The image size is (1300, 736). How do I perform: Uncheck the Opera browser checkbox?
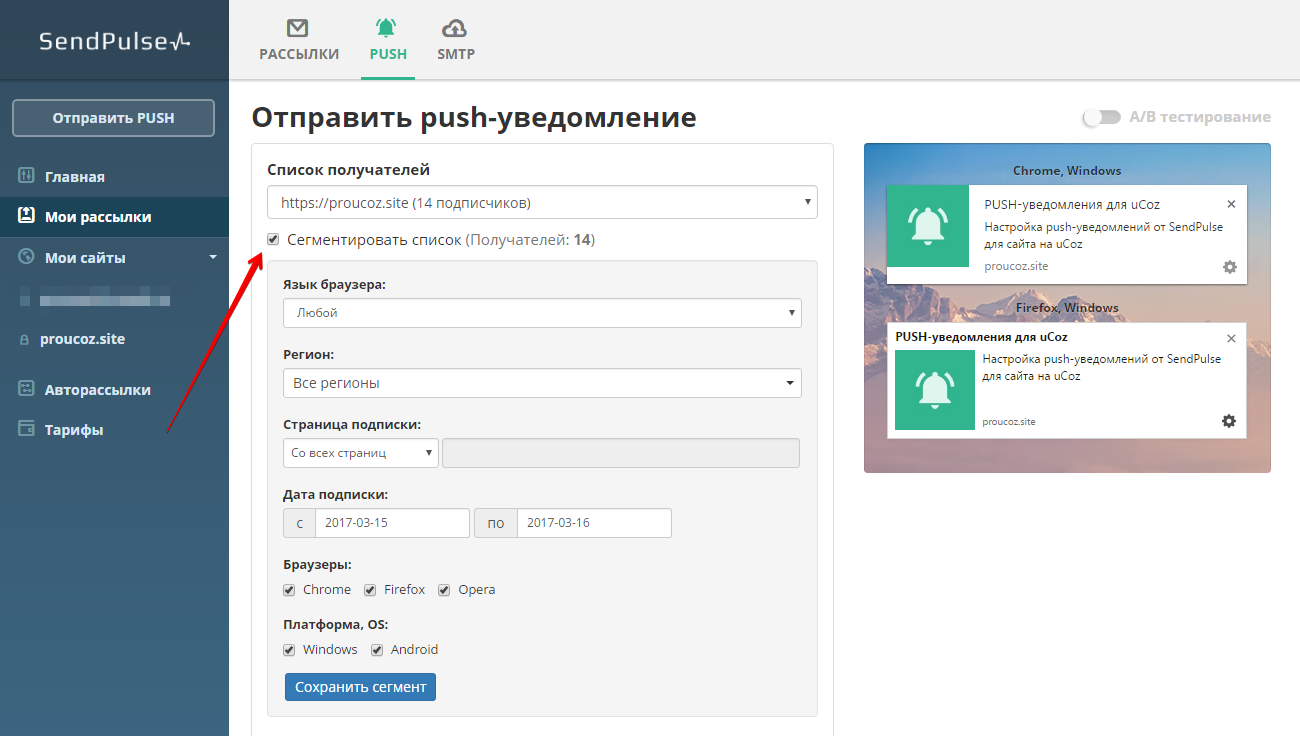(x=444, y=590)
